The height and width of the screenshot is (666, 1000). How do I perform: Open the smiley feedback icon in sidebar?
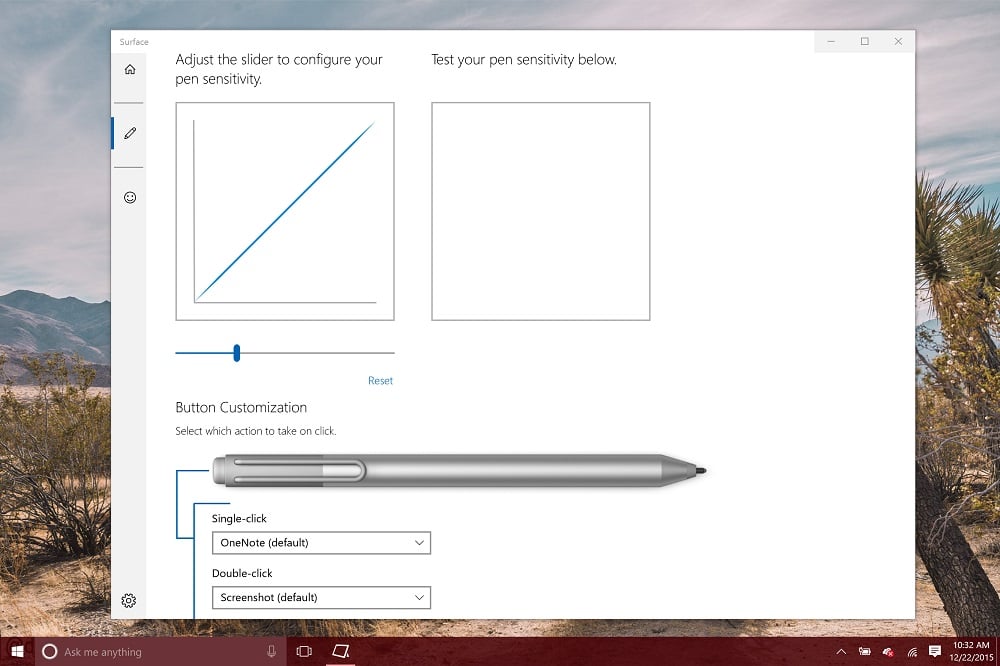[x=129, y=197]
